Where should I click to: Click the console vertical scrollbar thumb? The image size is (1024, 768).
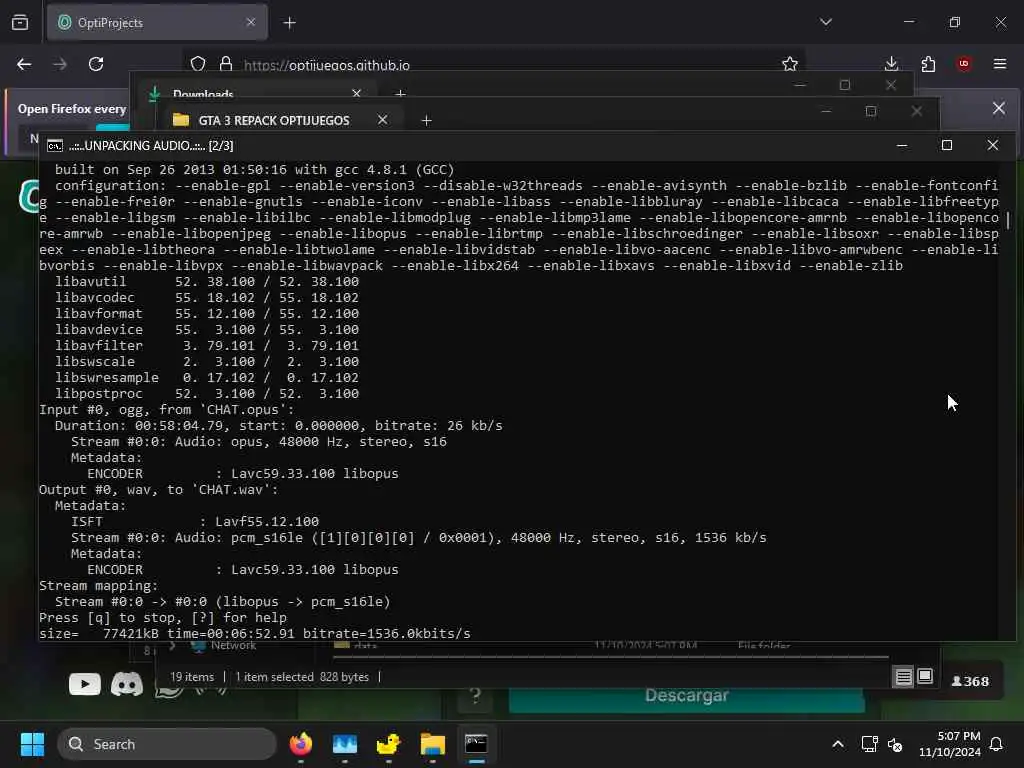tap(1008, 220)
